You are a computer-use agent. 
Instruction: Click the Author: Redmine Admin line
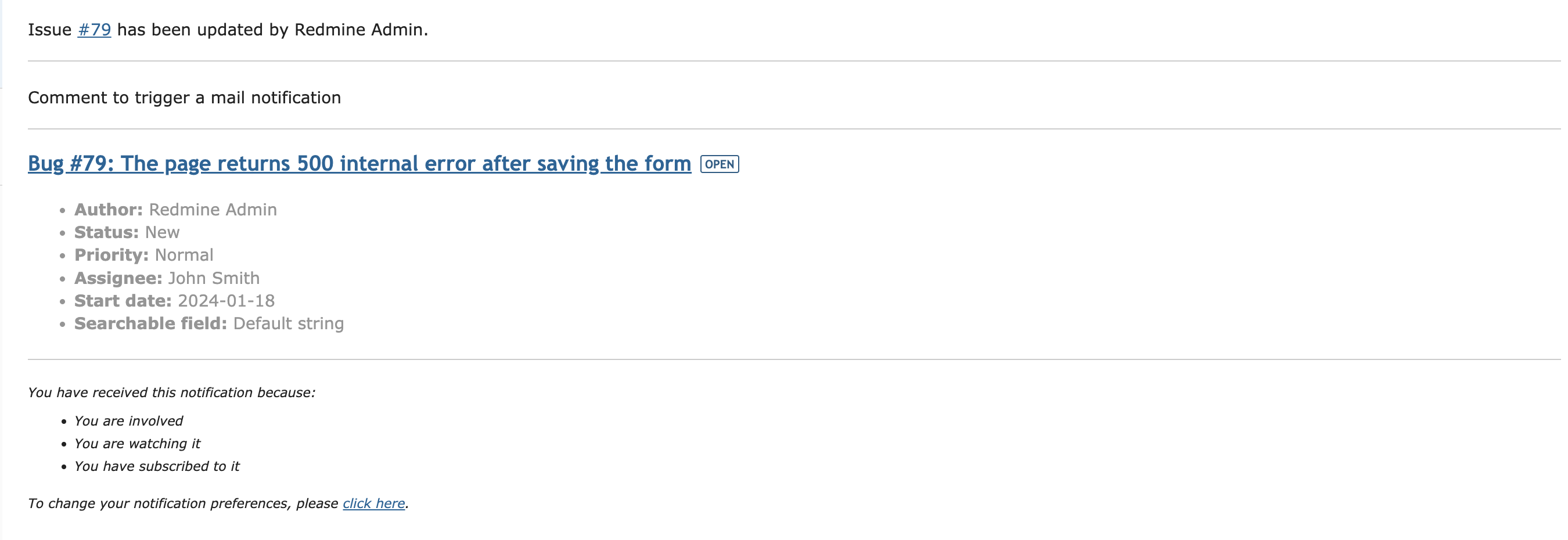175,210
